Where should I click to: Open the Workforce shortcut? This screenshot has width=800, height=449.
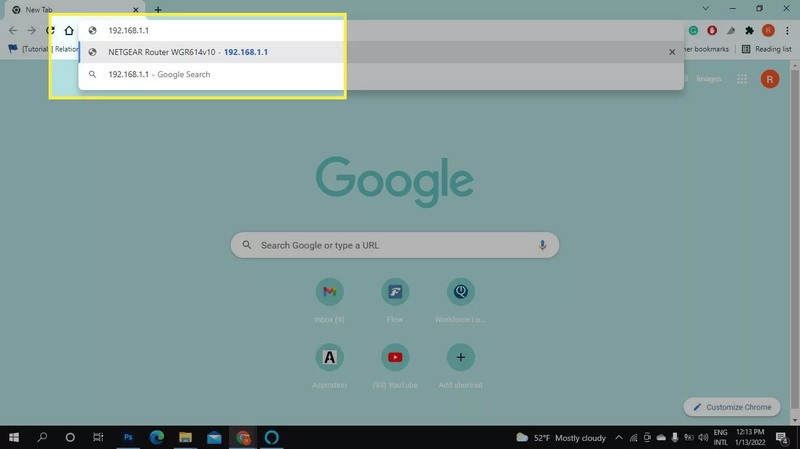(x=460, y=300)
